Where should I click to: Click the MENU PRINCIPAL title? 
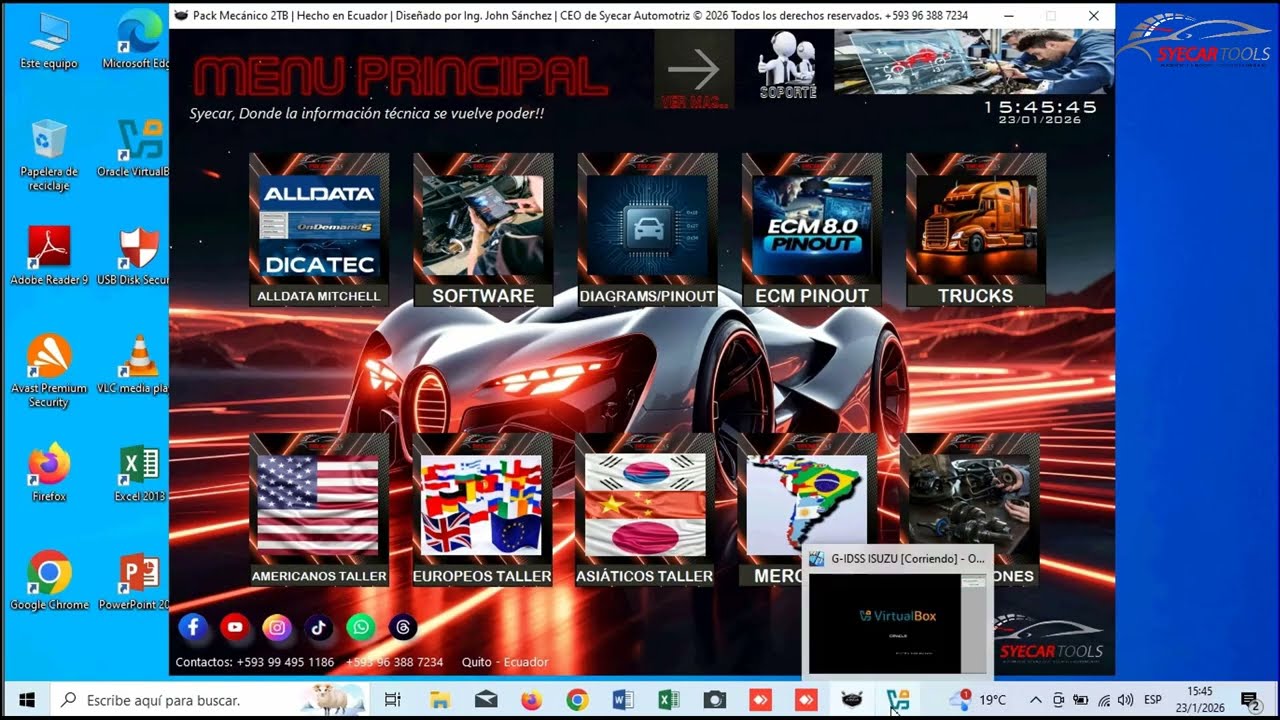[x=400, y=77]
